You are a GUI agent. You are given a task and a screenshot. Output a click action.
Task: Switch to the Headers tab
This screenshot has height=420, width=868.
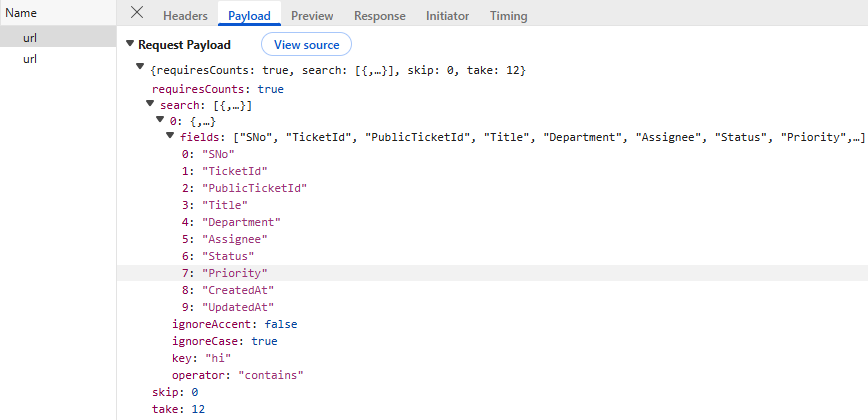(x=185, y=16)
